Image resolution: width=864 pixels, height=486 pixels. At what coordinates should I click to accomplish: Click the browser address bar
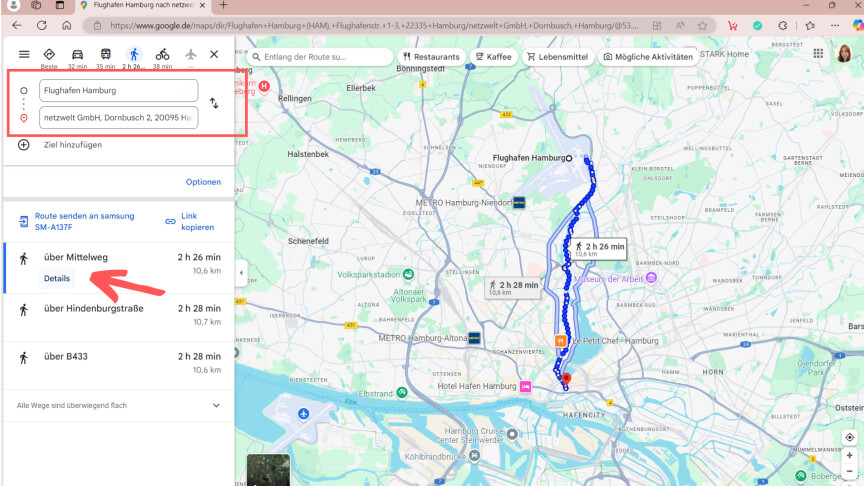coord(374,25)
